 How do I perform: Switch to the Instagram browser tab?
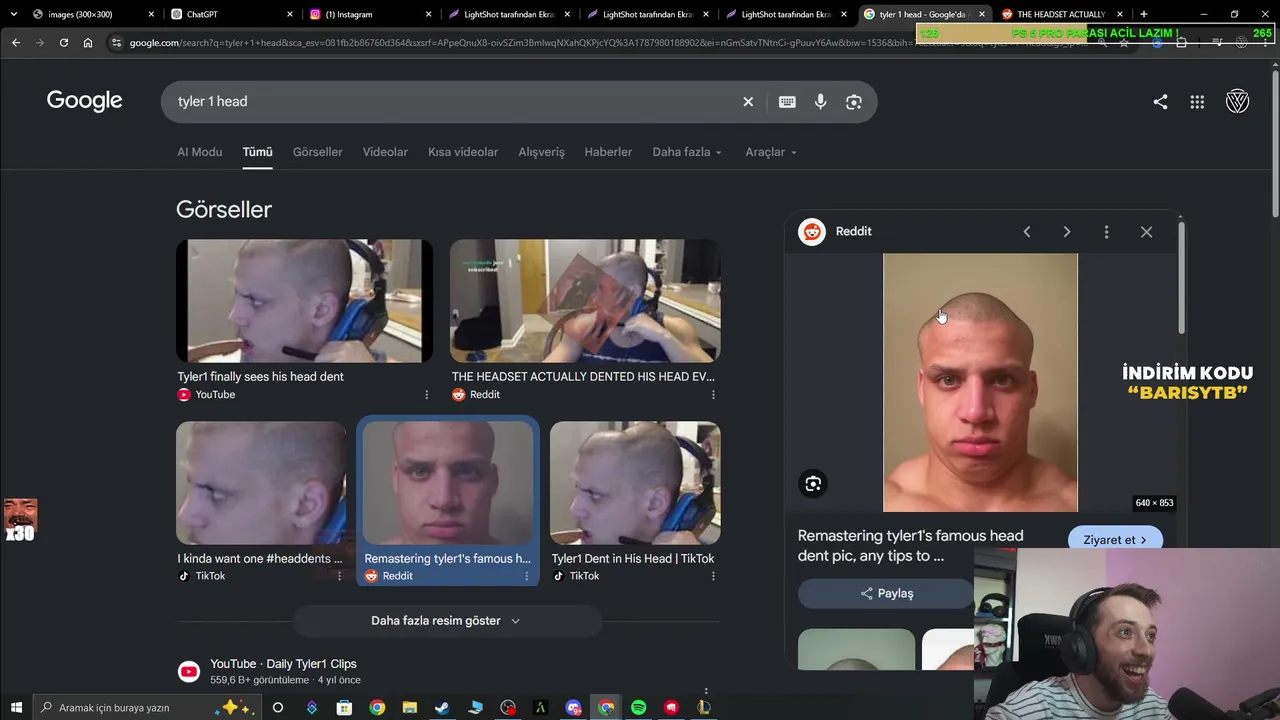[368, 14]
